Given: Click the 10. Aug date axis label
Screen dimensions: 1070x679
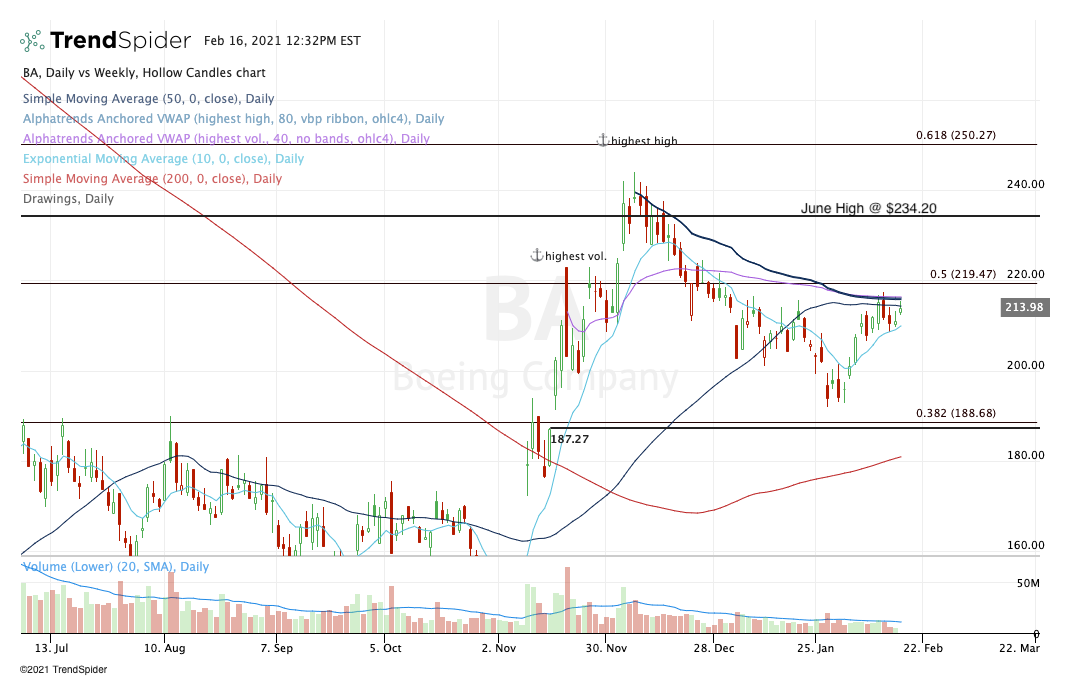Looking at the screenshot, I should (x=164, y=648).
